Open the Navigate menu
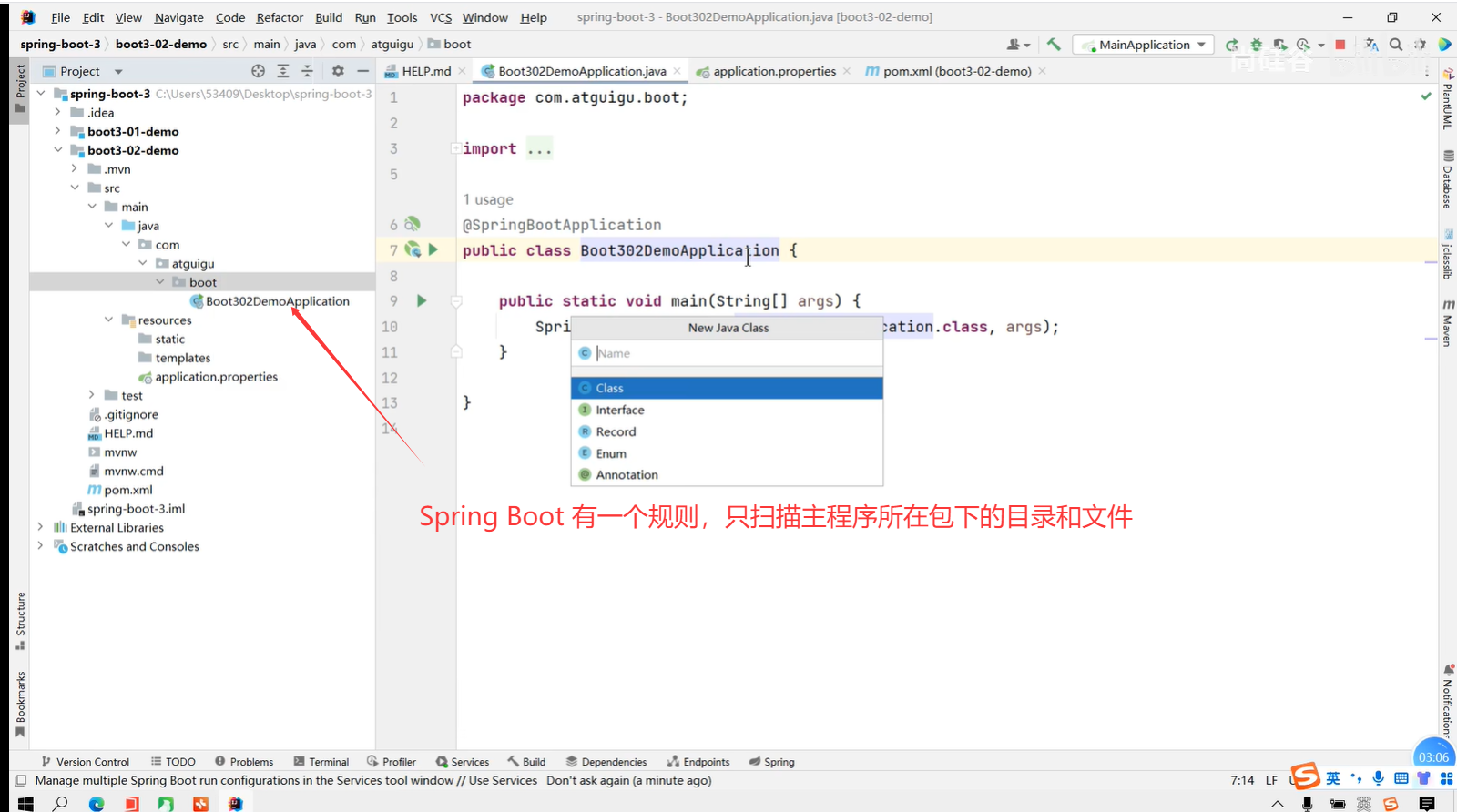Viewport: 1457px width, 812px height. point(179,17)
